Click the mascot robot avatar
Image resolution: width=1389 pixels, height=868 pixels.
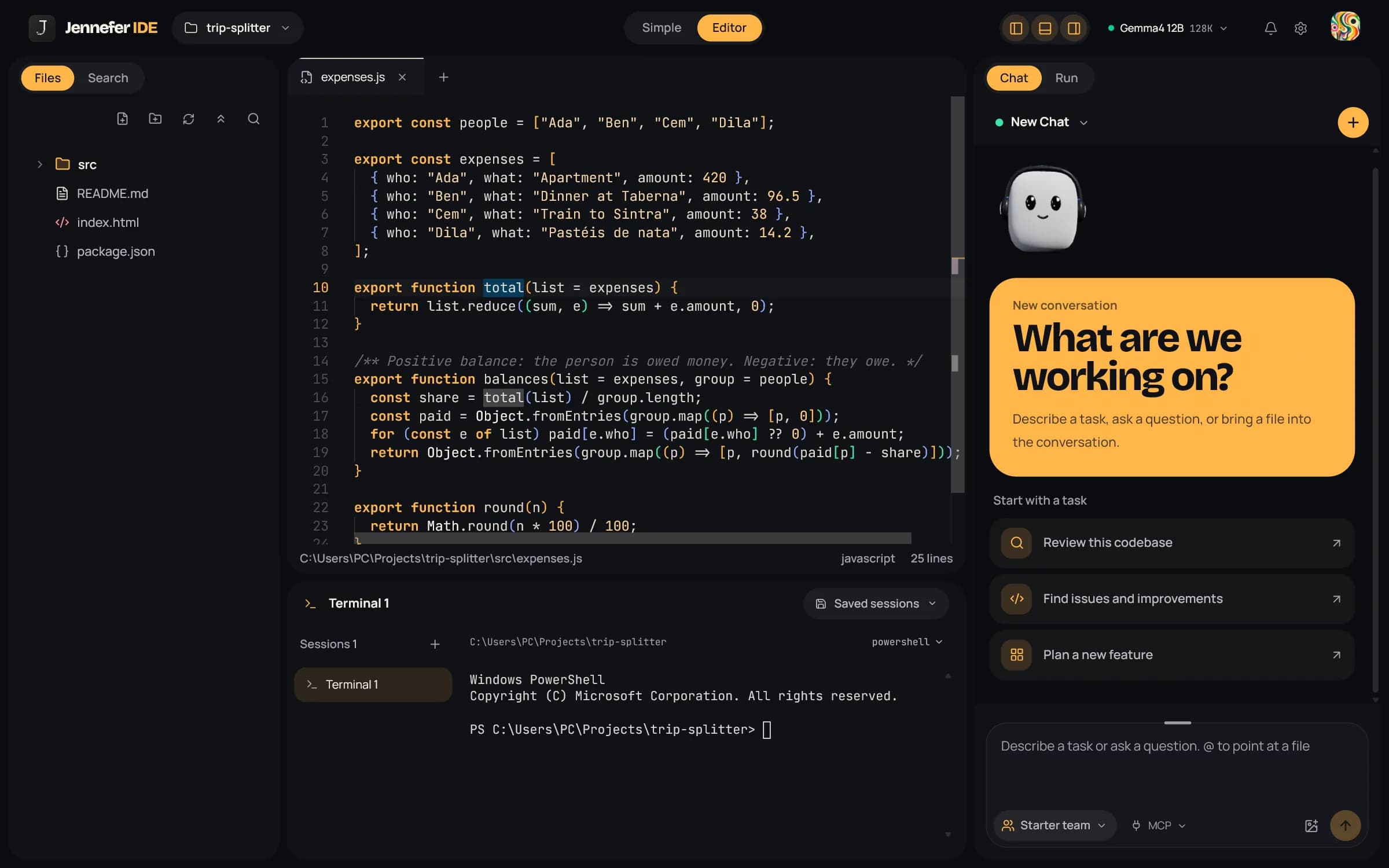click(x=1042, y=208)
